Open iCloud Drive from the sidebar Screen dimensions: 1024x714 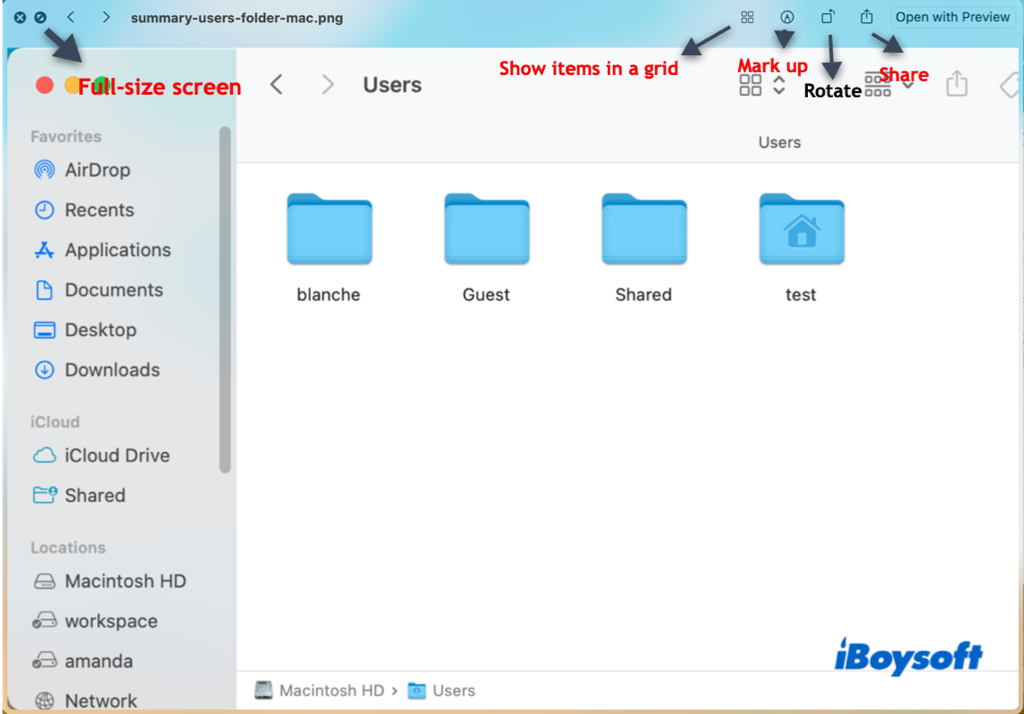[x=117, y=455]
